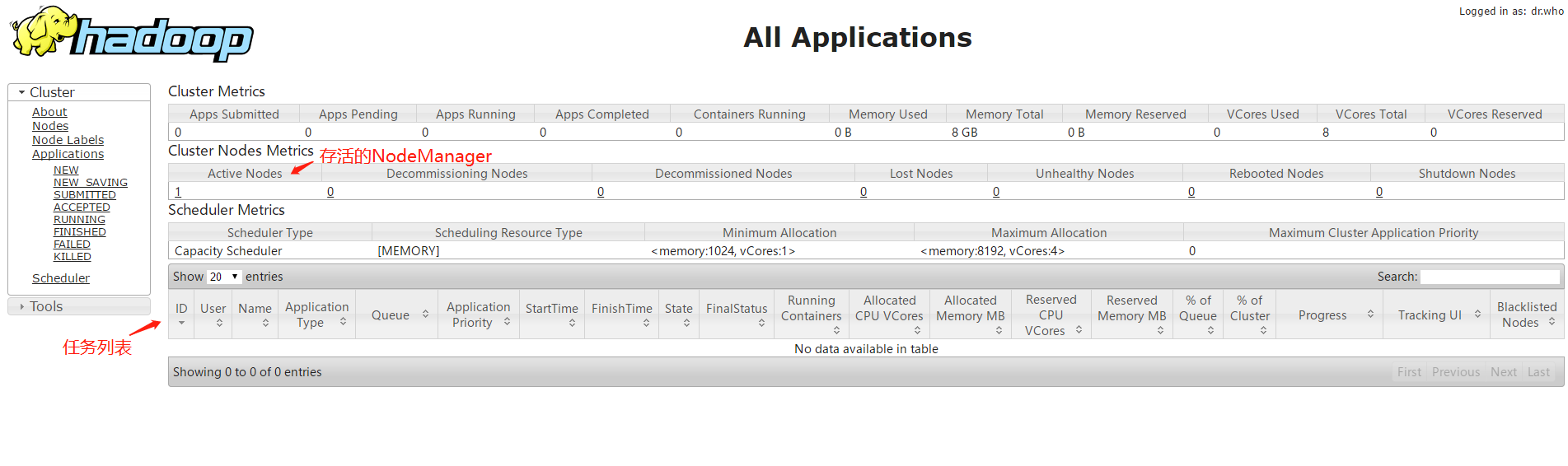
Task: Sort by % of Cluster column
Action: click(x=1250, y=315)
